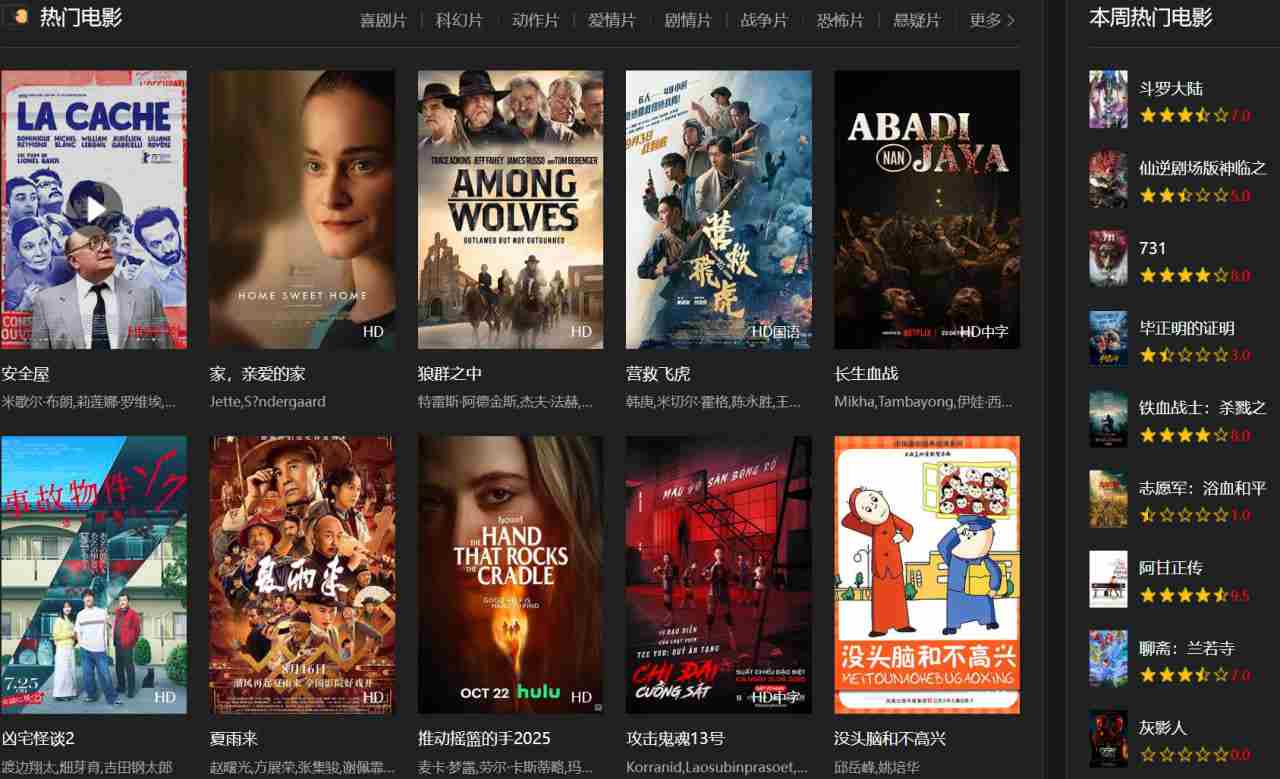The height and width of the screenshot is (779, 1280).
Task: Open The Hand That Rocks the Cradle poster
Action: (510, 574)
